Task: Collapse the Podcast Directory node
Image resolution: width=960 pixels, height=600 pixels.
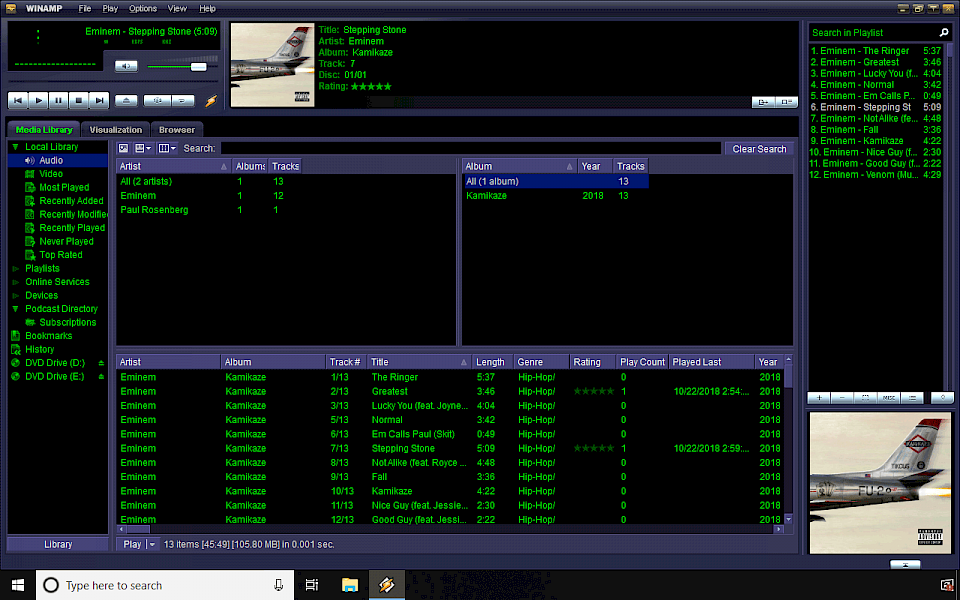Action: [x=15, y=309]
